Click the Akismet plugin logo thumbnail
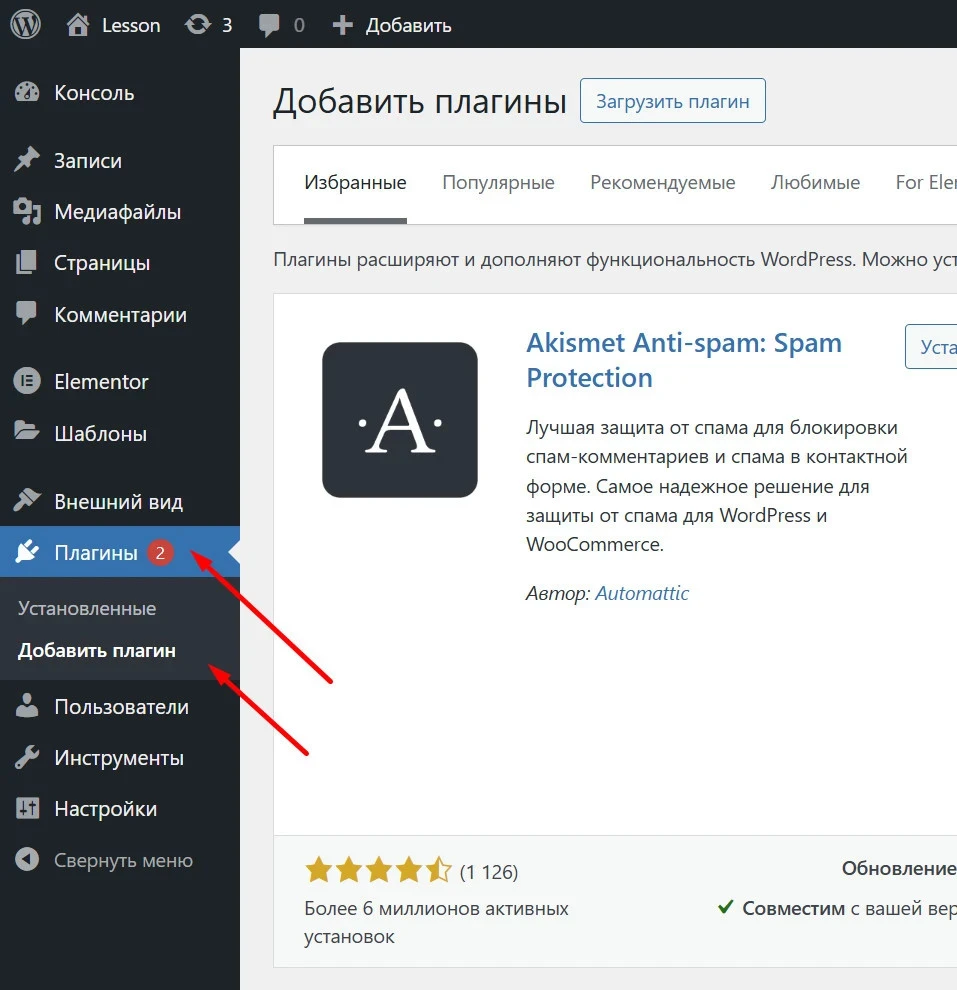The width and height of the screenshot is (957, 990). (x=400, y=420)
